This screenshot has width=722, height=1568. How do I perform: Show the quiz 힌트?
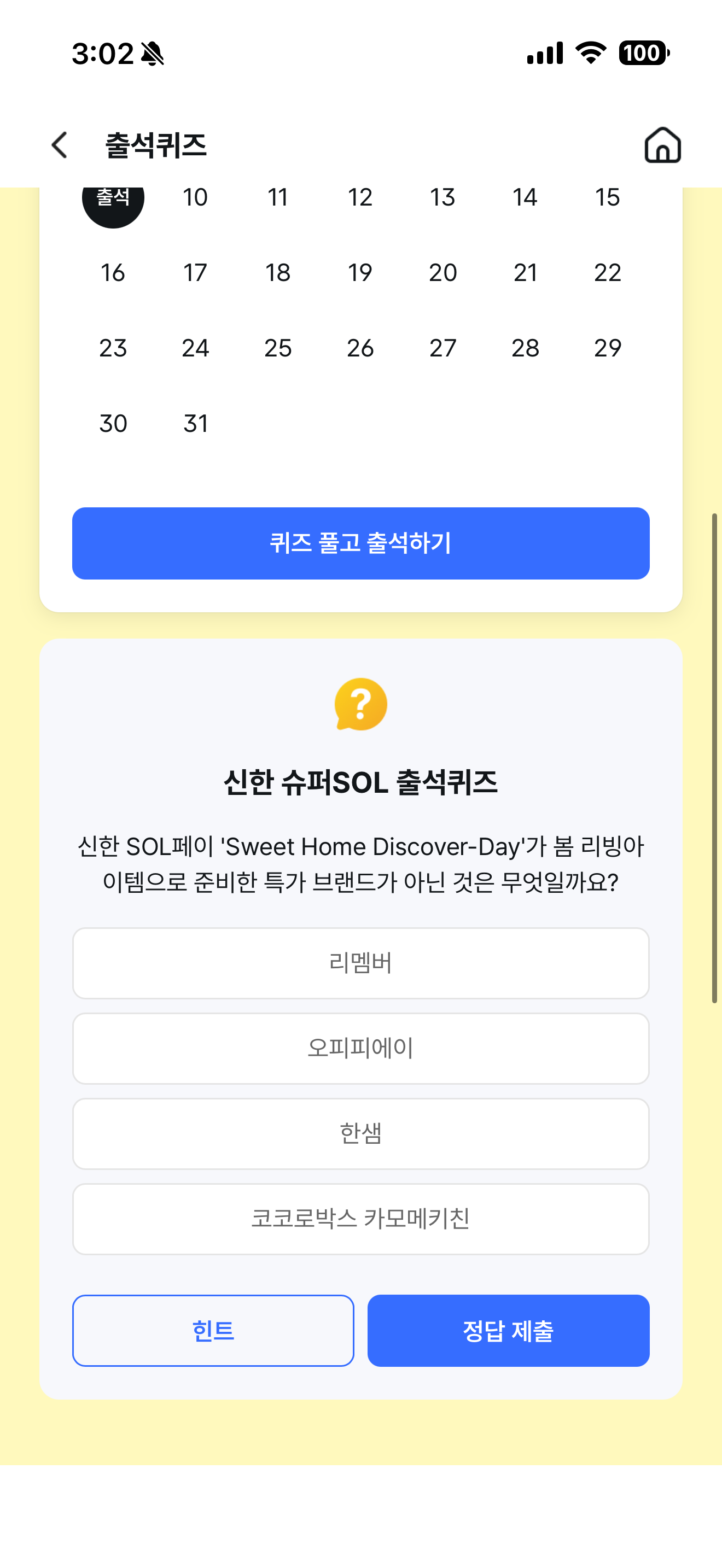[213, 1331]
